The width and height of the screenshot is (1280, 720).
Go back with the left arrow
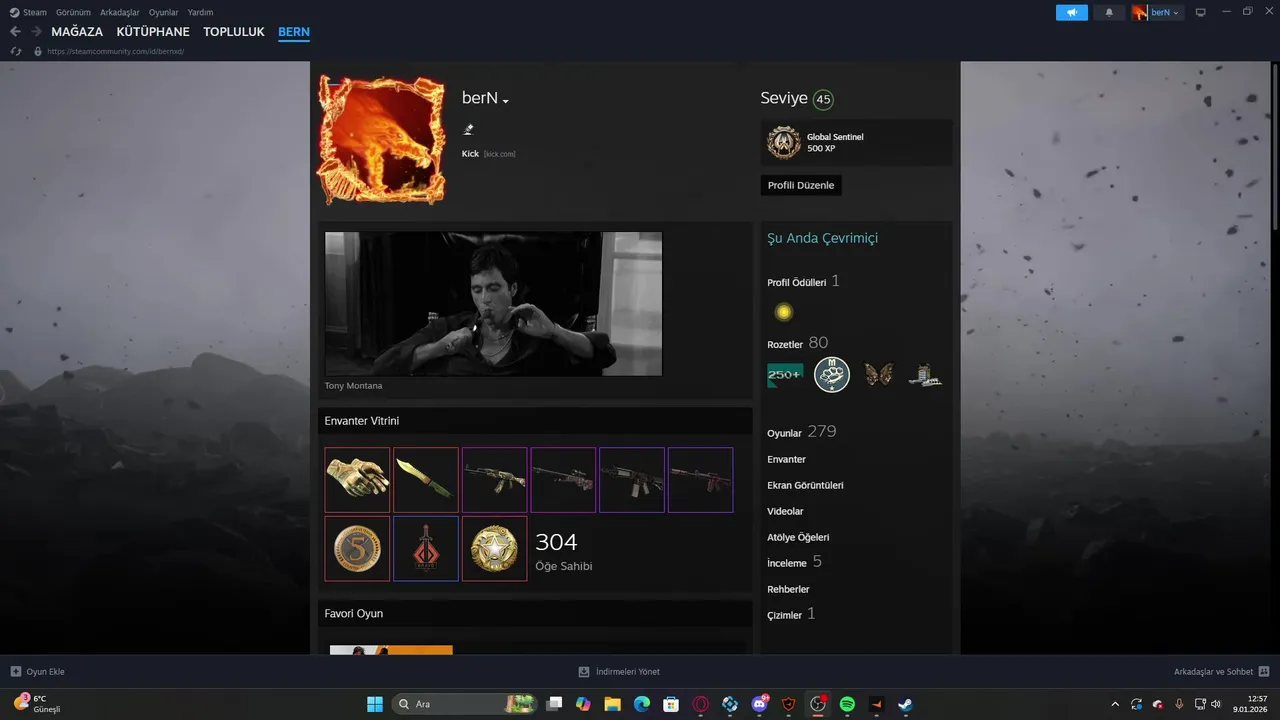point(15,32)
